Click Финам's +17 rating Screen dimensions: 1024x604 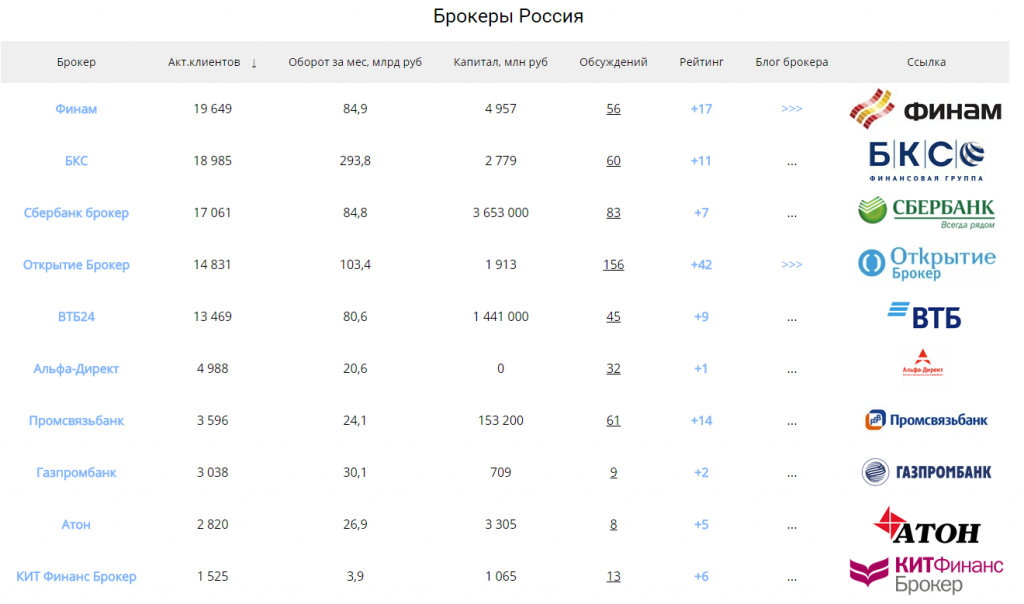pyautogui.click(x=701, y=109)
